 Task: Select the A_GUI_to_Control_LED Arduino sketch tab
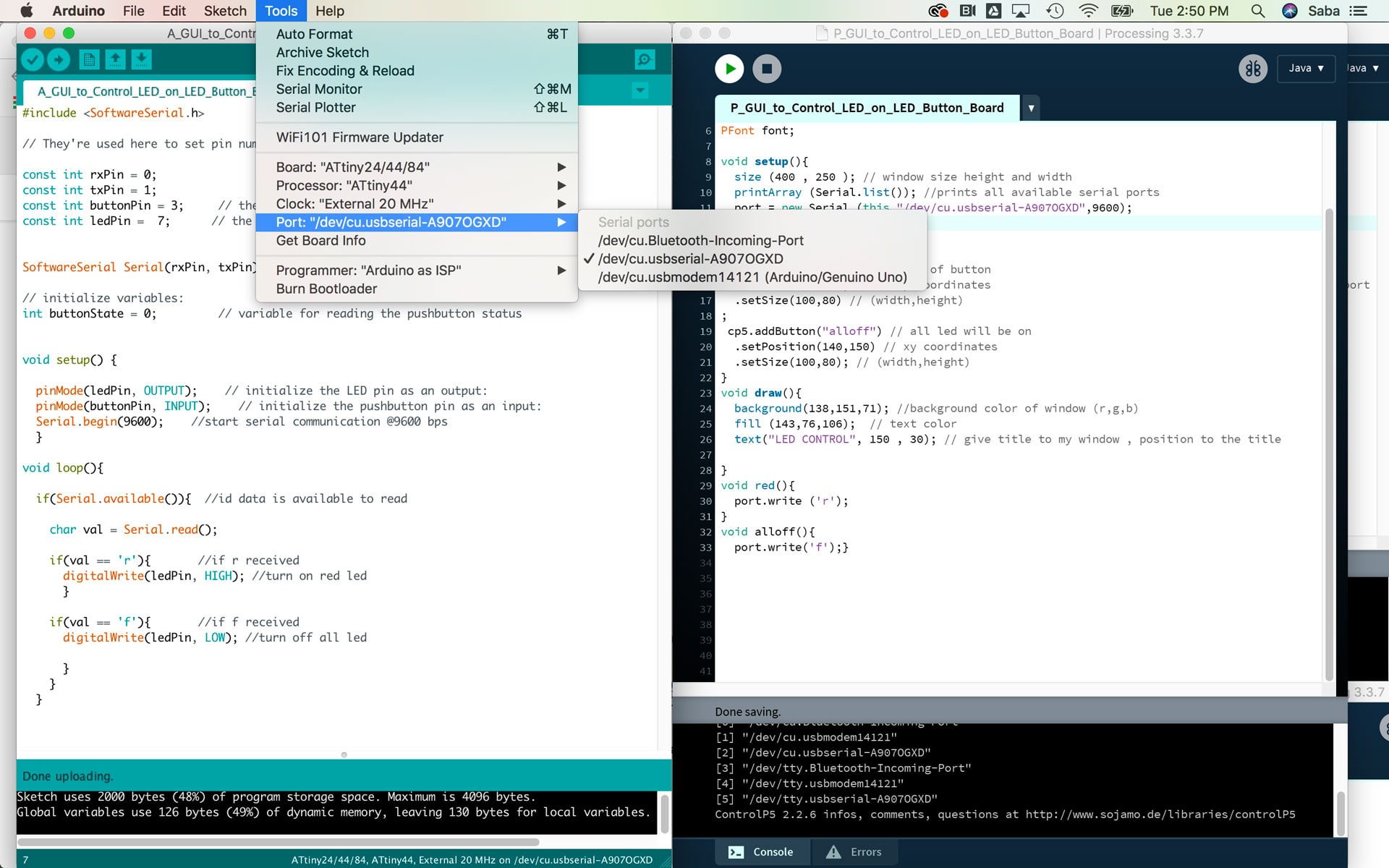point(141,91)
